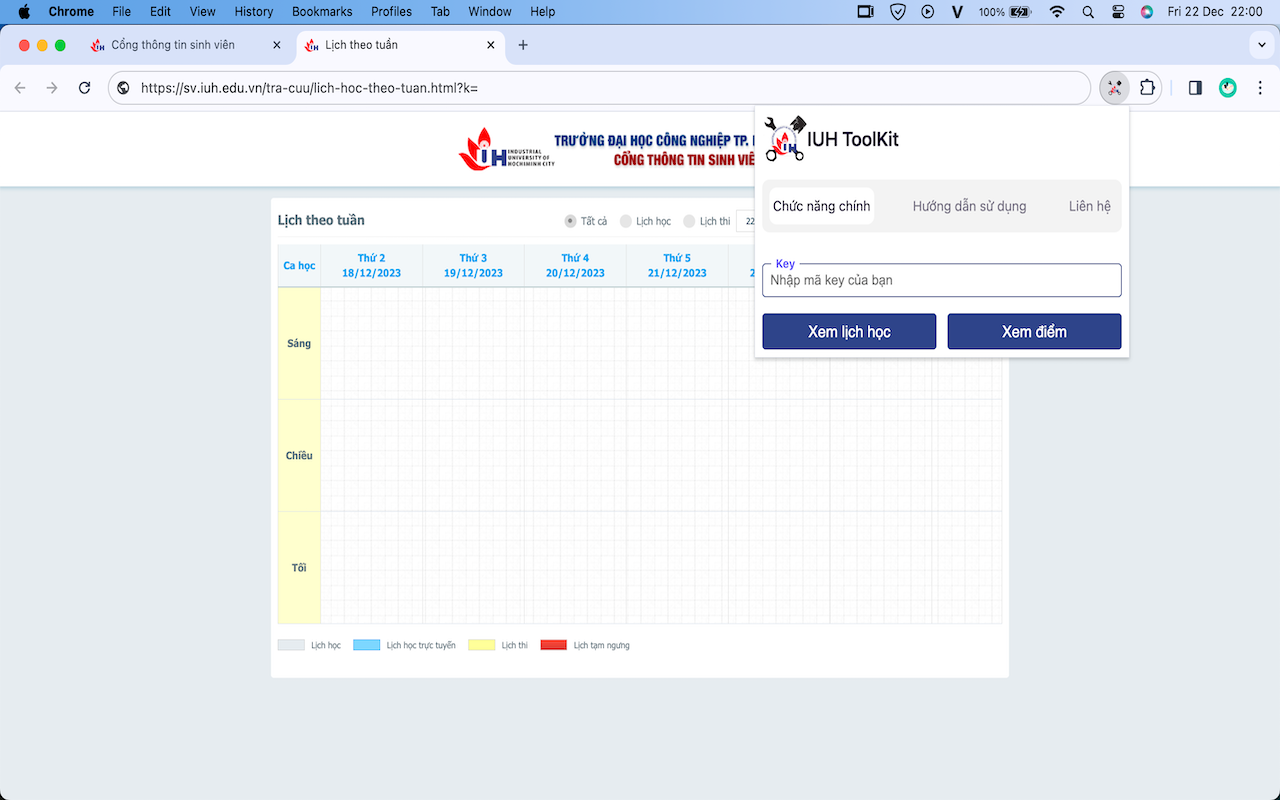Screen dimensions: 1280x800
Task: Click the shield icon in menu bar
Action: 898,12
